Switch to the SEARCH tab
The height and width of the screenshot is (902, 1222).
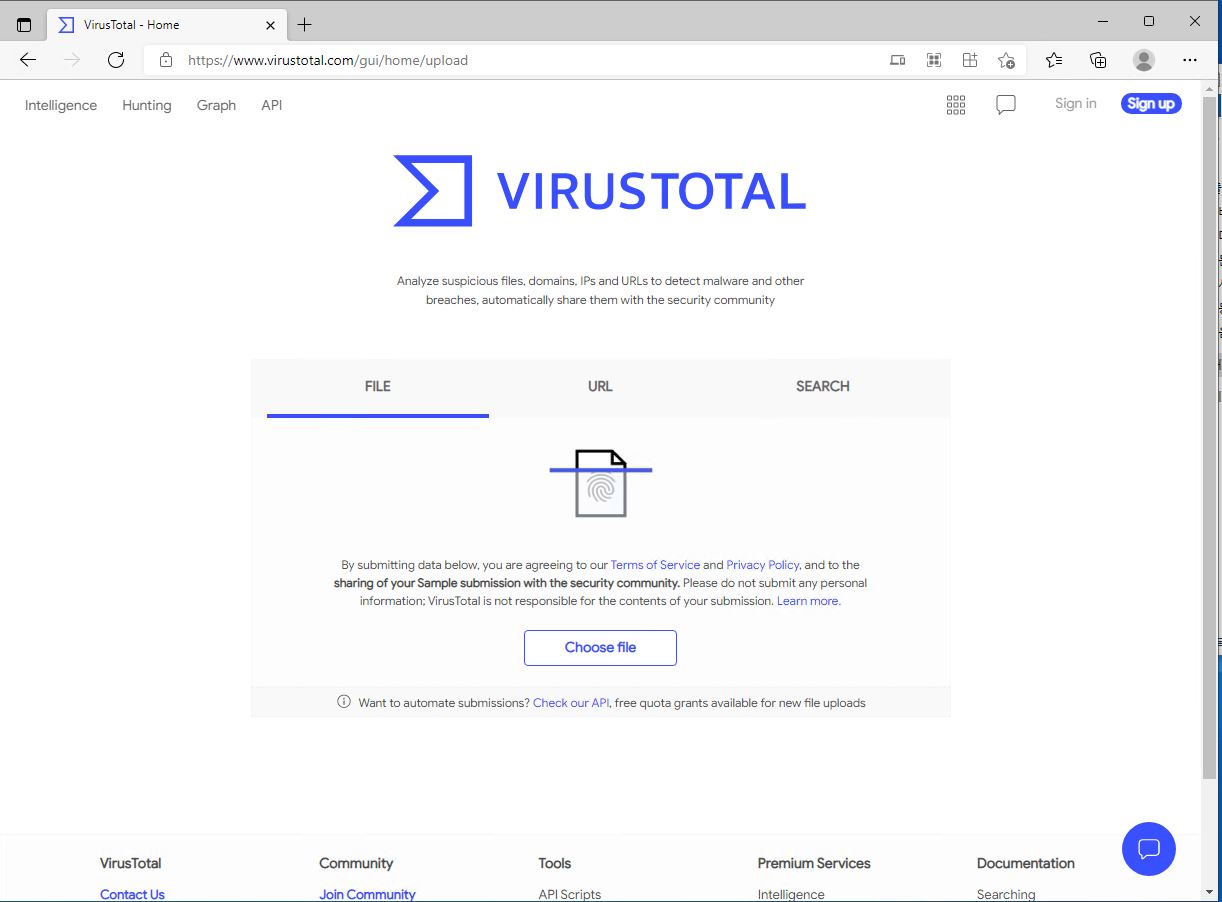click(823, 387)
